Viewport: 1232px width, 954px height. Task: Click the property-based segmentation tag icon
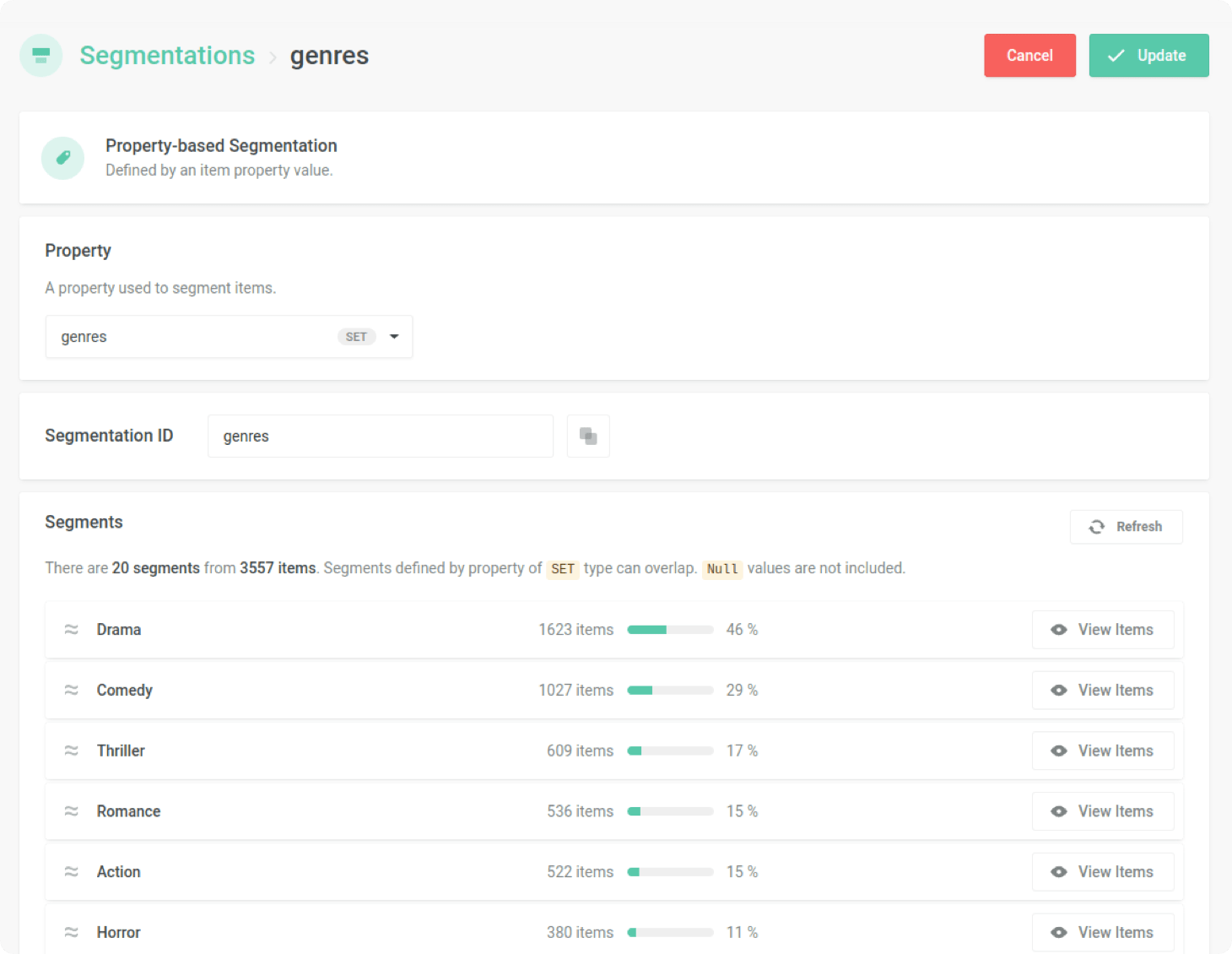62,158
